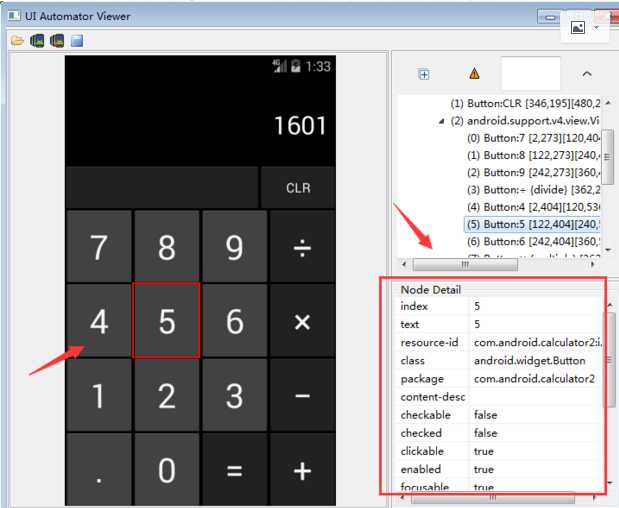Viewport: 619px width, 508px height.
Task: Click the text row in Node Detail
Action: (499, 324)
